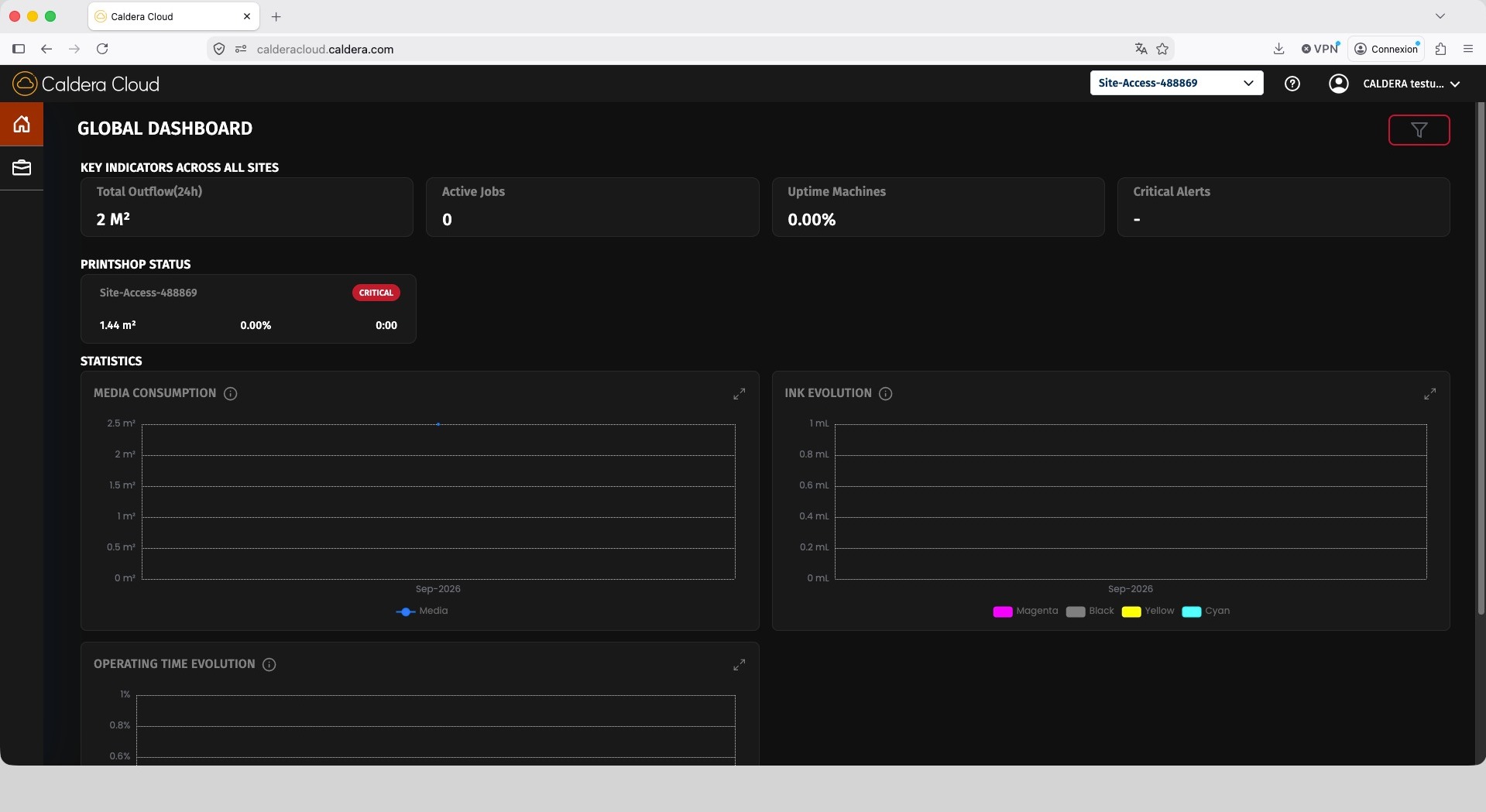Click the Sep-2026 label under Ink chart
Viewport: 1486px width, 812px height.
[x=1131, y=589]
